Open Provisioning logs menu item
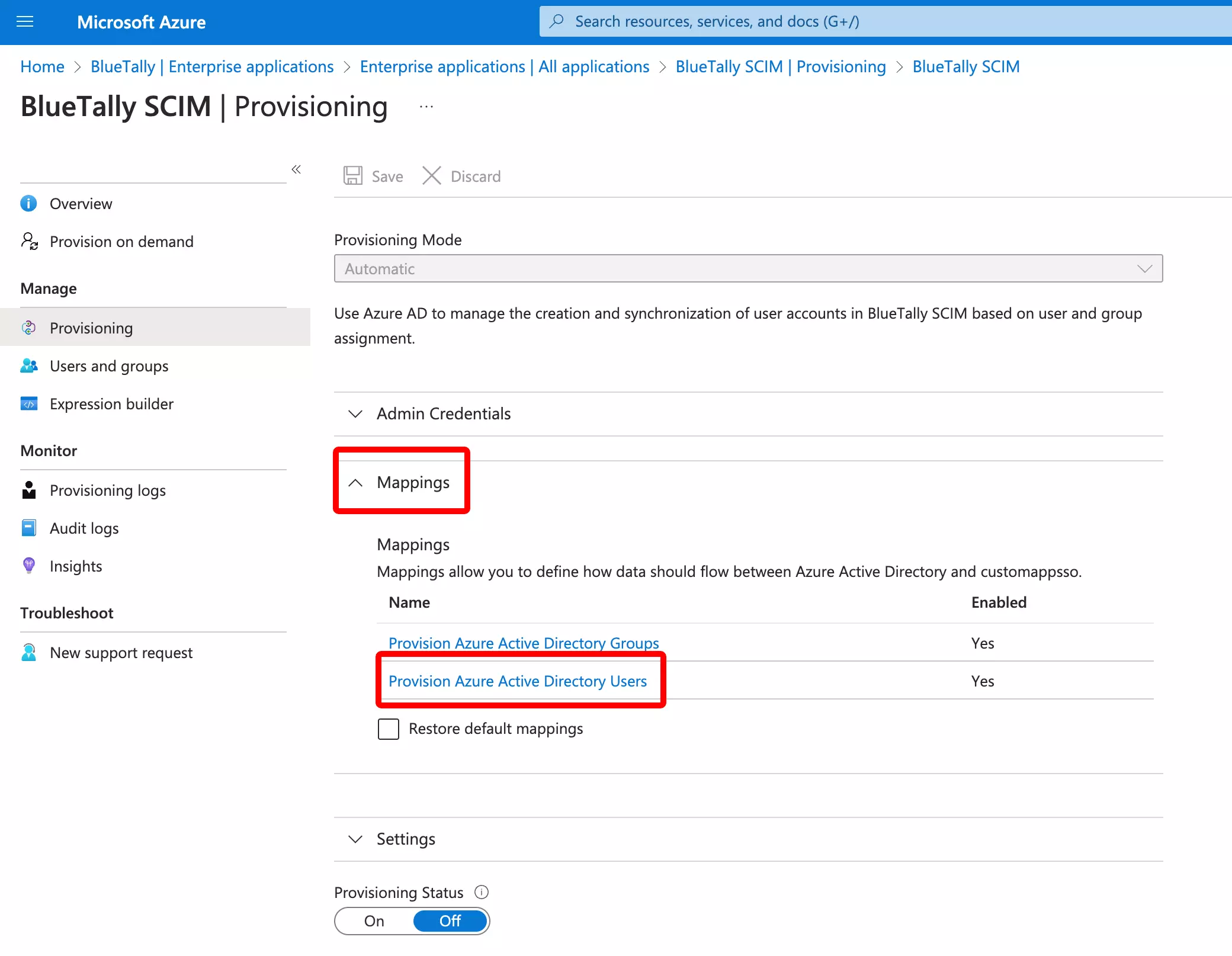 (108, 490)
